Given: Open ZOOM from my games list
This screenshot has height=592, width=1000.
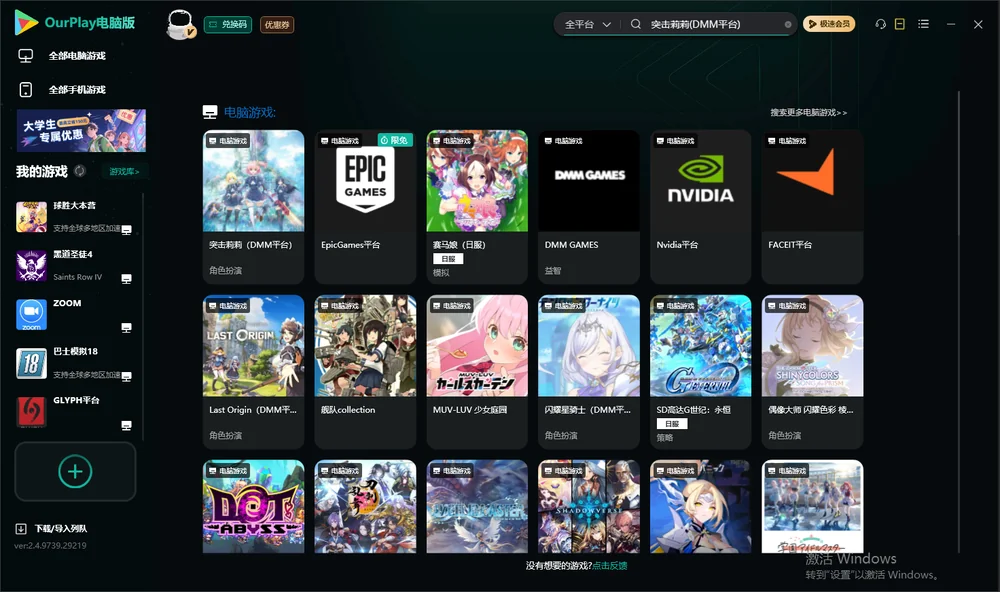Looking at the screenshot, I should tap(74, 314).
